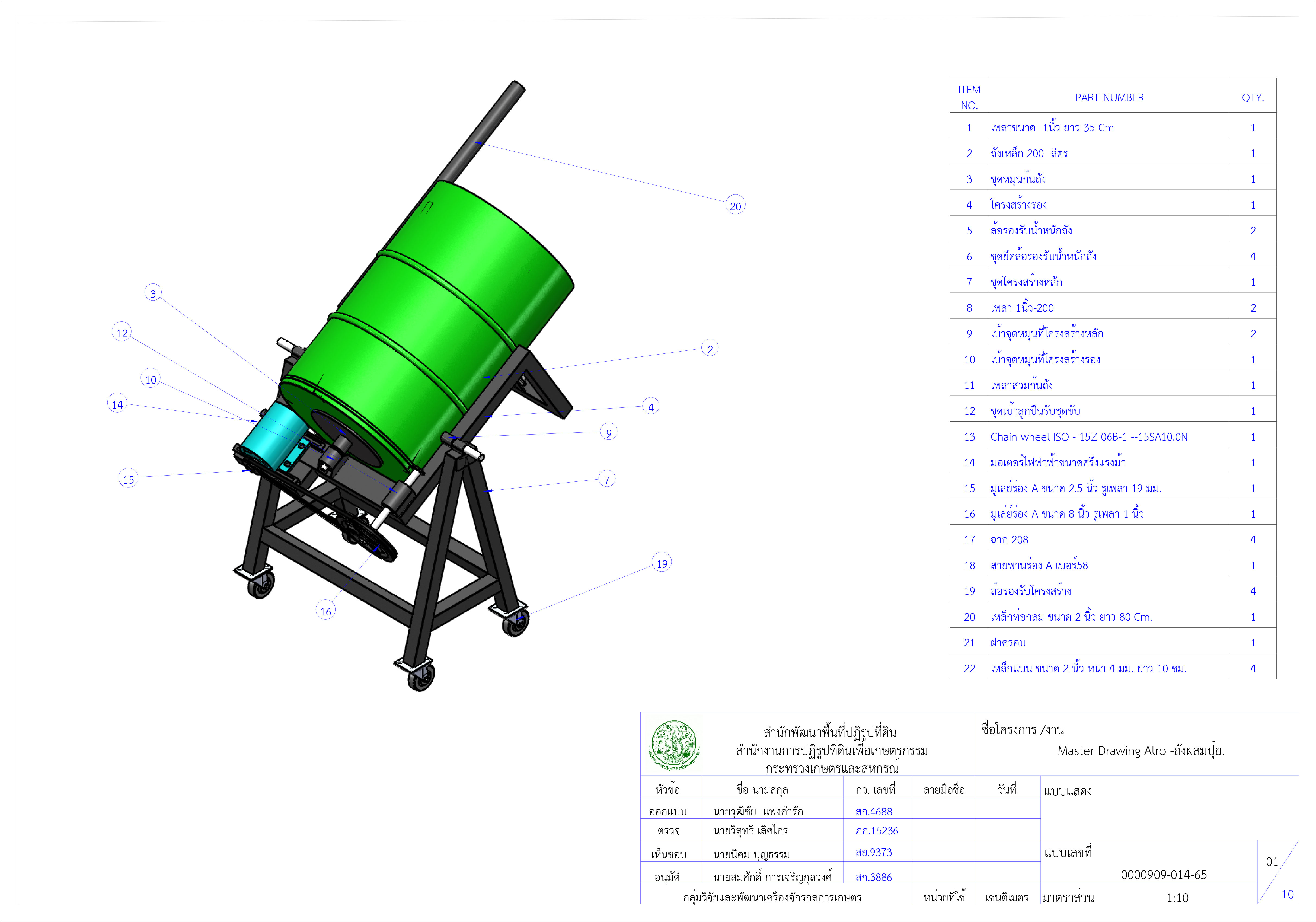The width and height of the screenshot is (1316, 922).
Task: Select the 'ออกแบบ' row label
Action: (668, 811)
